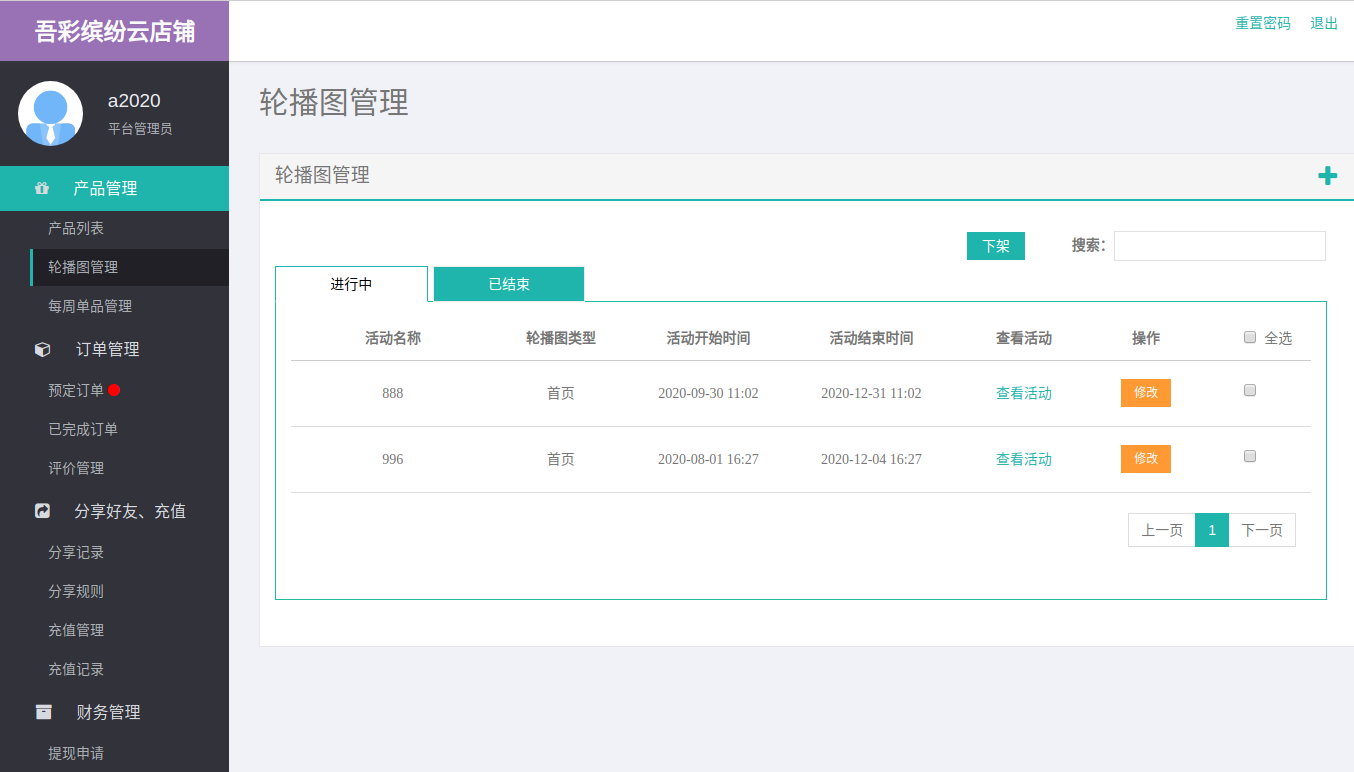The width and height of the screenshot is (1354, 772).
Task: Click the green plus add icon
Action: pos(1327,176)
